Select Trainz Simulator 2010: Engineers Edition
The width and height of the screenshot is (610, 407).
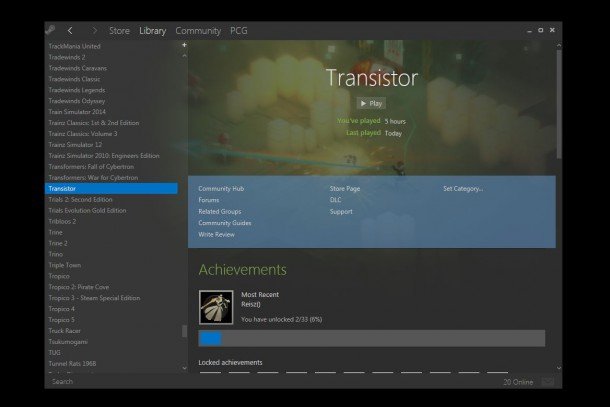104,156
